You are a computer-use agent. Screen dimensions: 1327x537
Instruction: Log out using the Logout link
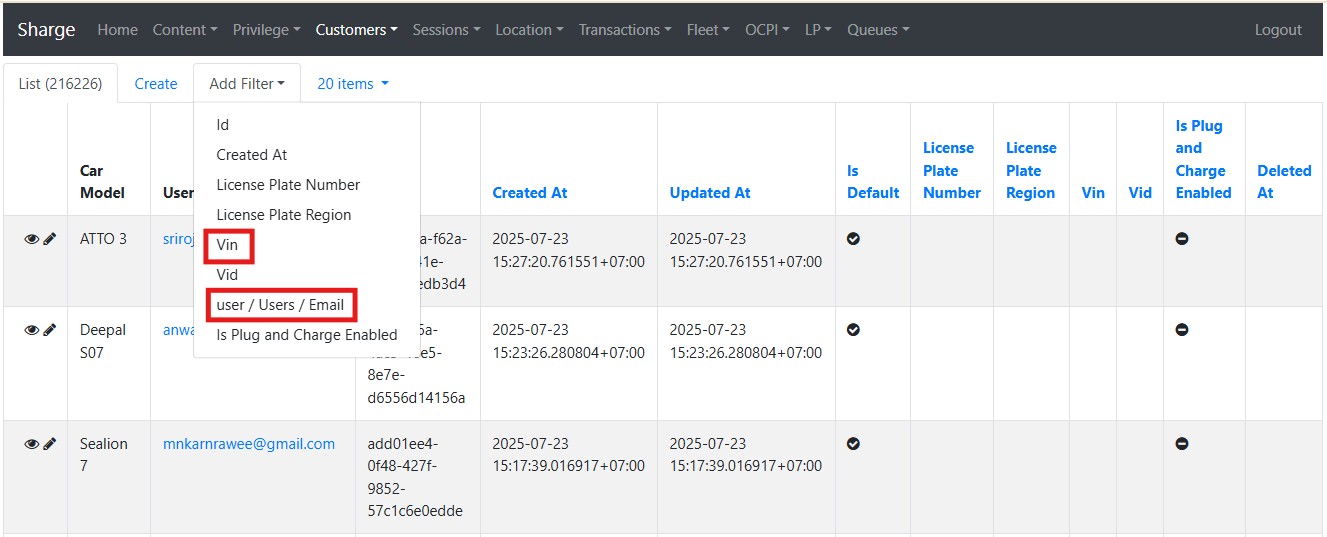pos(1278,30)
